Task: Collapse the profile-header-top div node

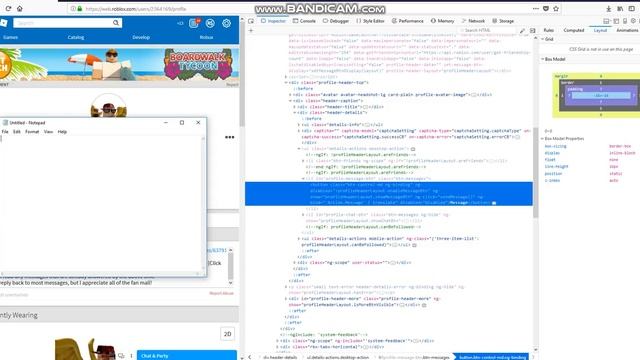Action: click(x=286, y=82)
